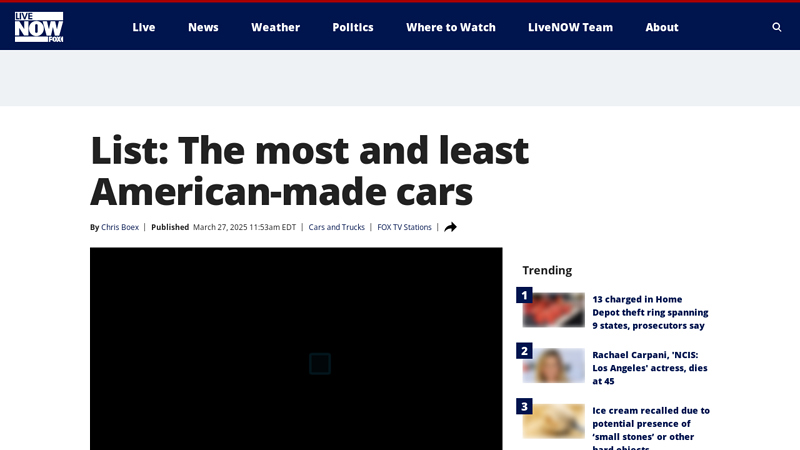This screenshot has height=450, width=800.
Task: Go to Weather section
Action: [276, 27]
